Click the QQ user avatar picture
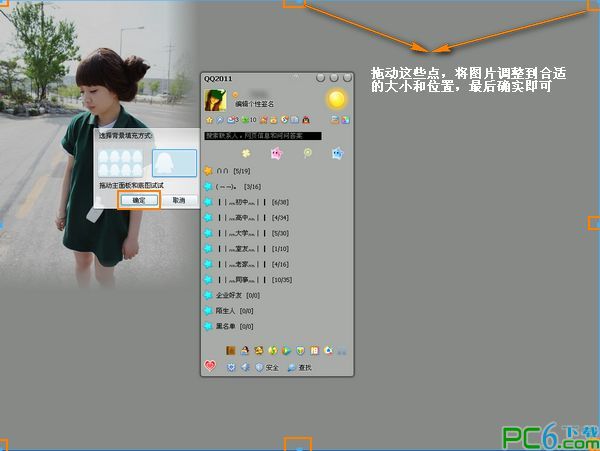Viewport: 600px width, 451px height. click(215, 99)
